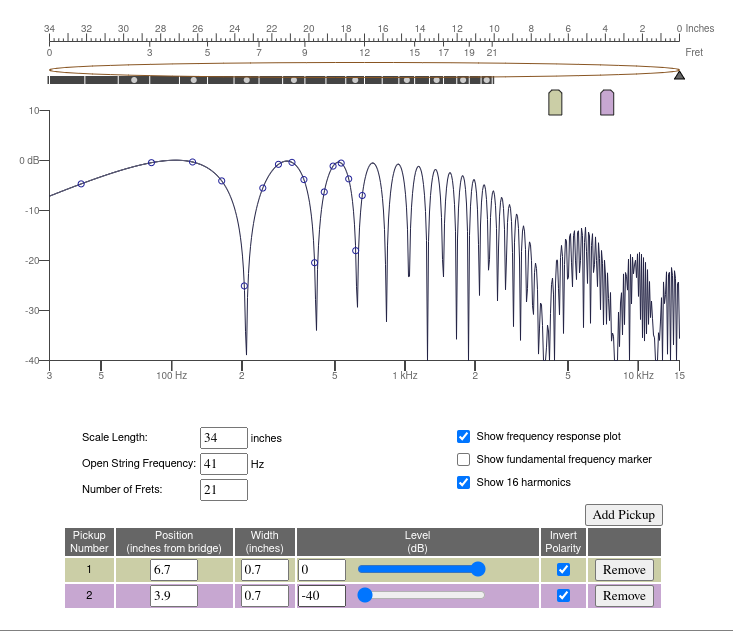Click the pickup 2 level slider handle
The image size is (733, 631).
(365, 595)
